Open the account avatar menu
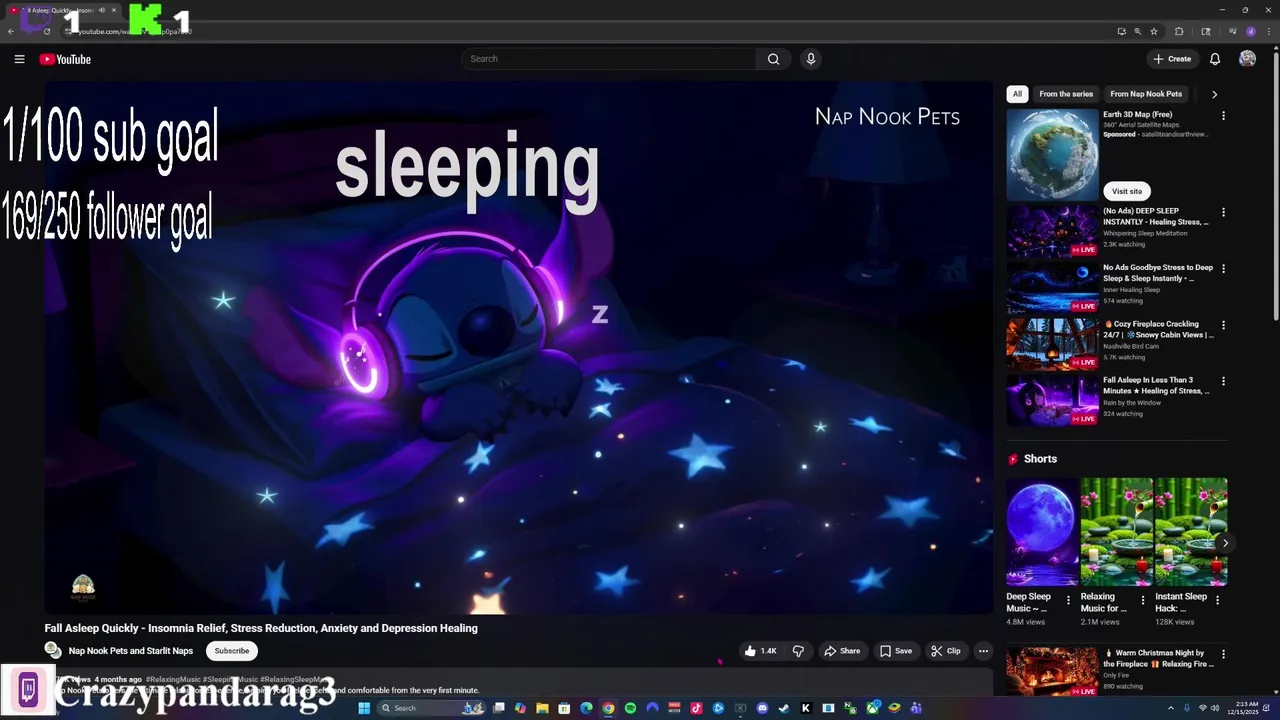The height and width of the screenshot is (720, 1280). [1247, 59]
